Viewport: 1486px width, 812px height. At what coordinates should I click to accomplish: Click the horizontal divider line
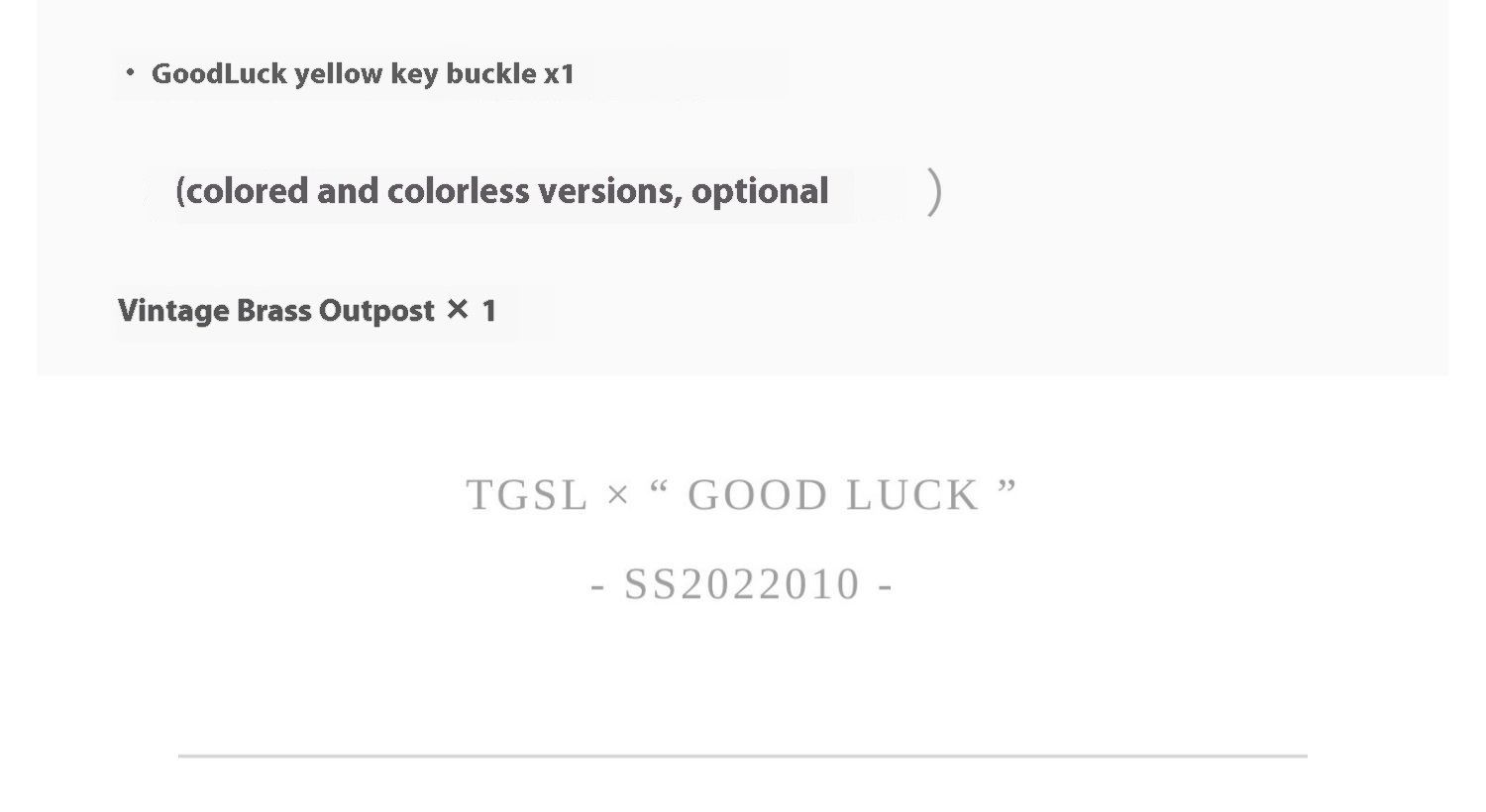click(x=743, y=756)
